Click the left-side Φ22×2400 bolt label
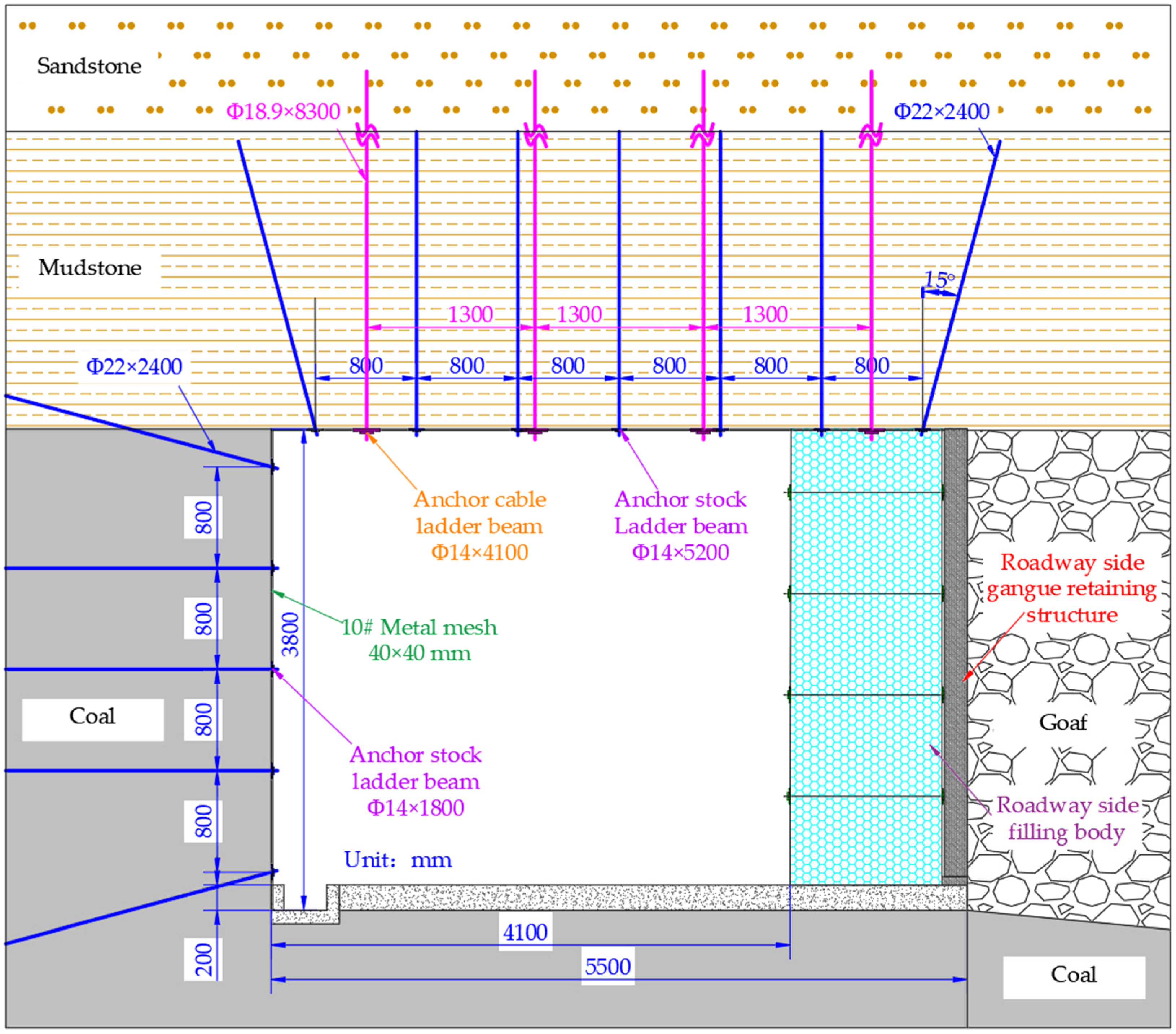The height and width of the screenshot is (1034, 1176). coord(134,367)
